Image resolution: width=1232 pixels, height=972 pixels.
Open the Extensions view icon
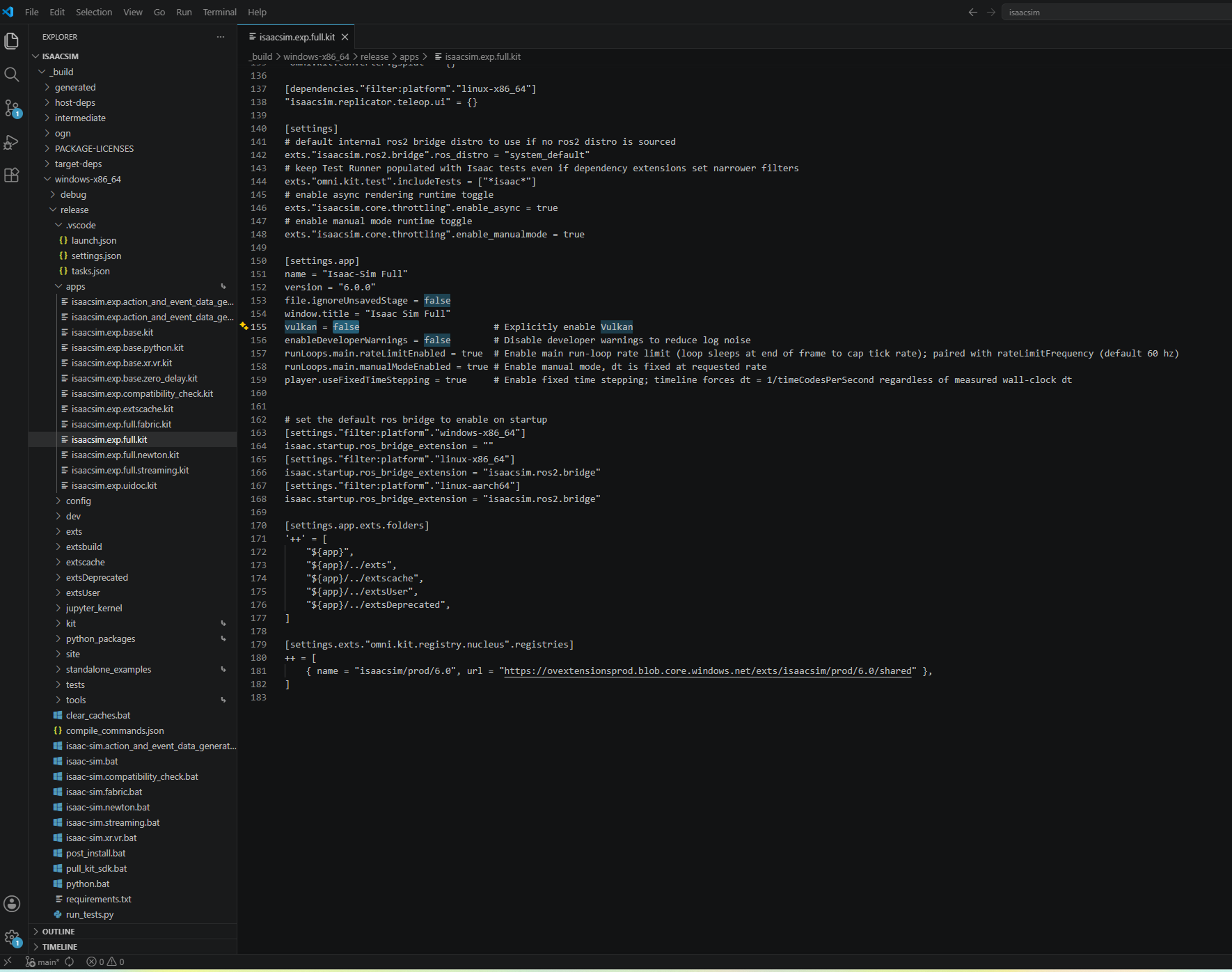12,175
